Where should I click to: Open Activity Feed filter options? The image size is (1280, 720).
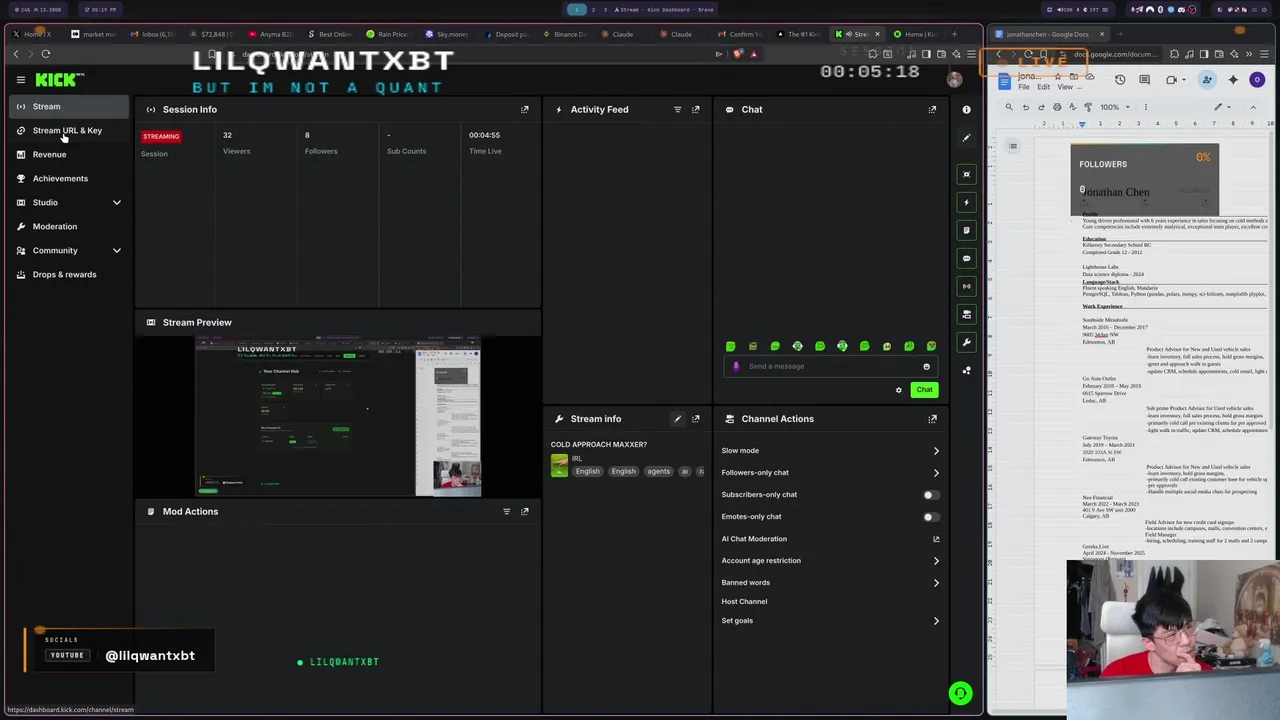(677, 109)
